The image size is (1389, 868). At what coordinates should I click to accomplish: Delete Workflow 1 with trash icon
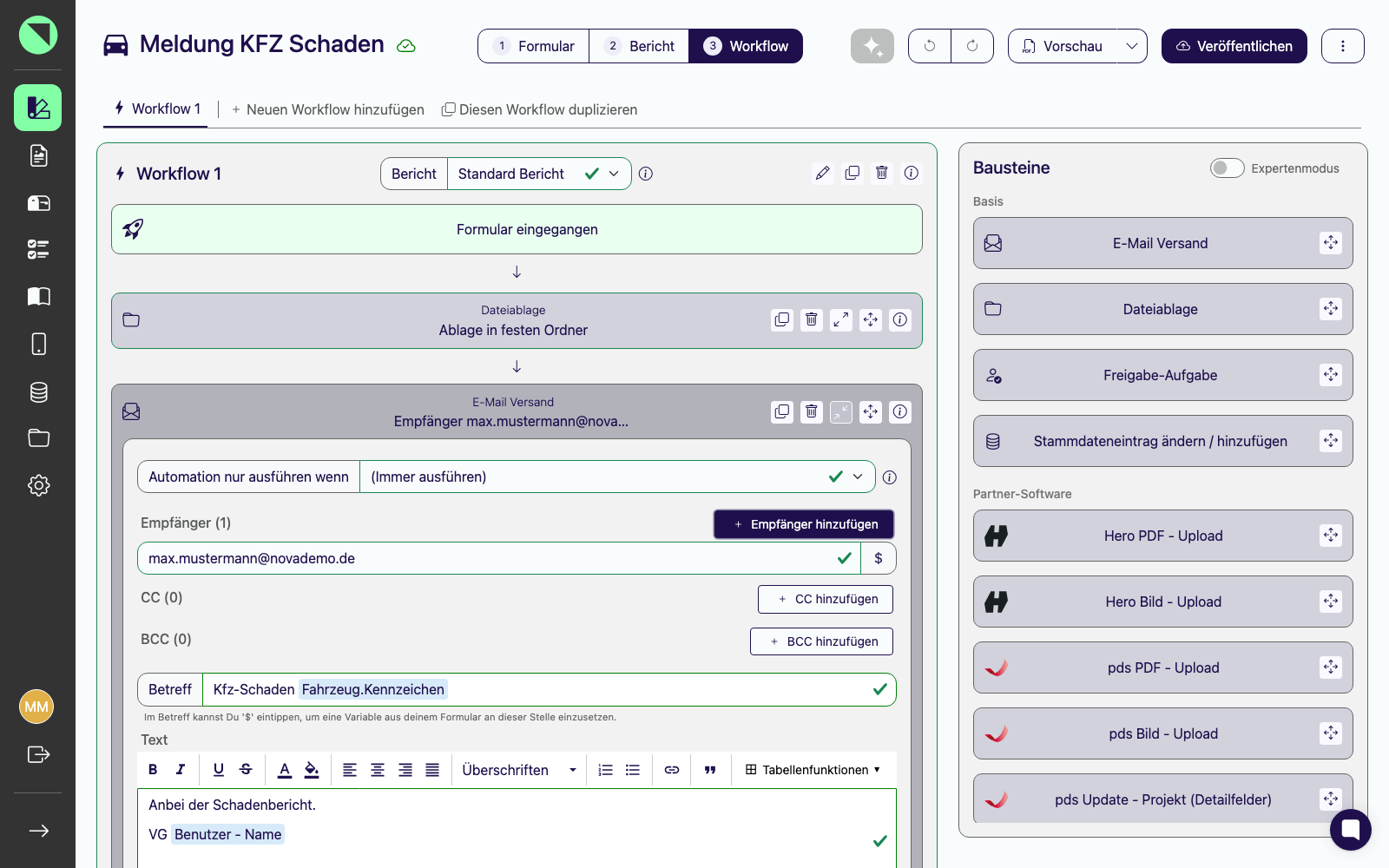coord(881,174)
